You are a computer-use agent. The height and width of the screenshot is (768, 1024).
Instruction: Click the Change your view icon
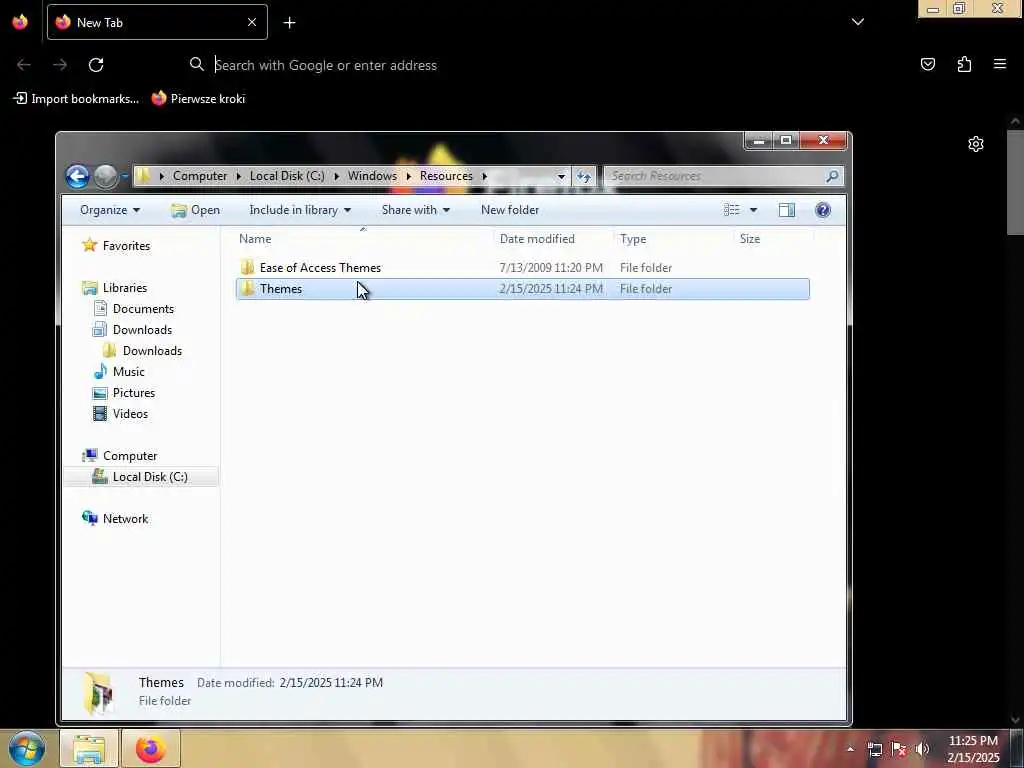click(731, 210)
